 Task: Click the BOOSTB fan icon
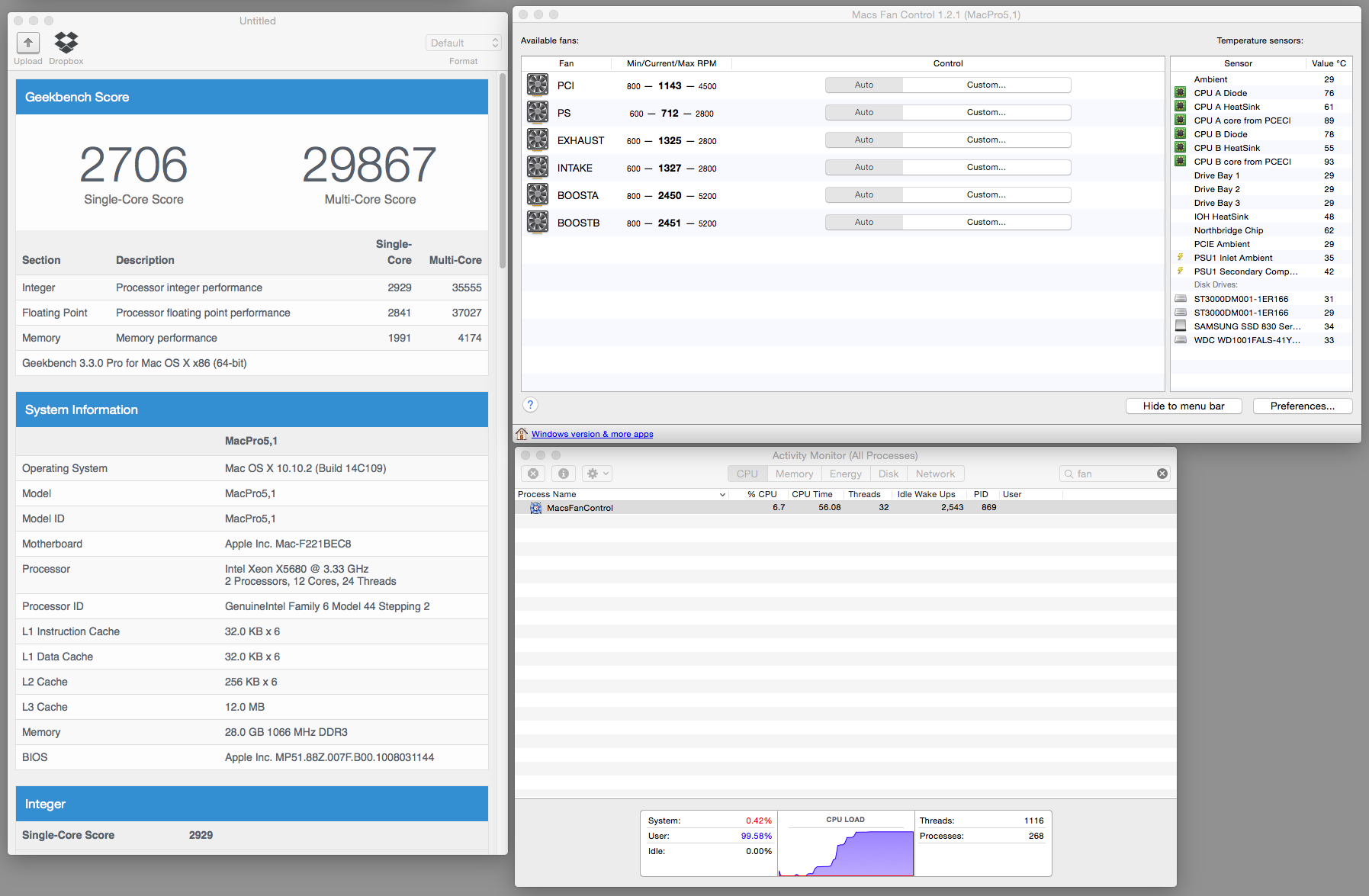tap(538, 222)
